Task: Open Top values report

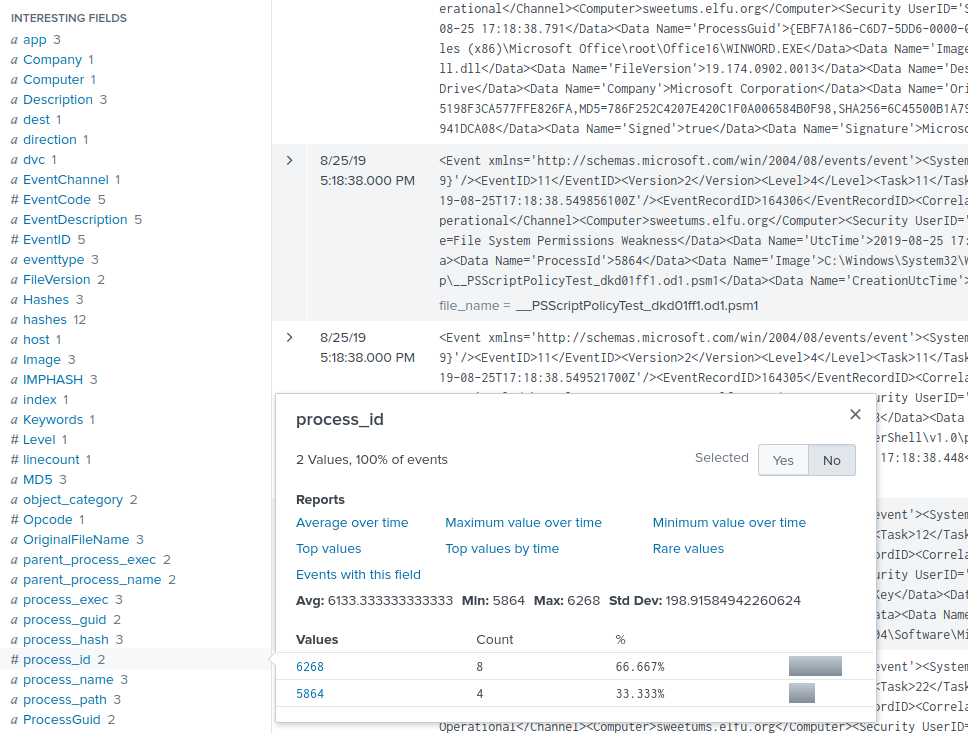Action: pyautogui.click(x=328, y=548)
